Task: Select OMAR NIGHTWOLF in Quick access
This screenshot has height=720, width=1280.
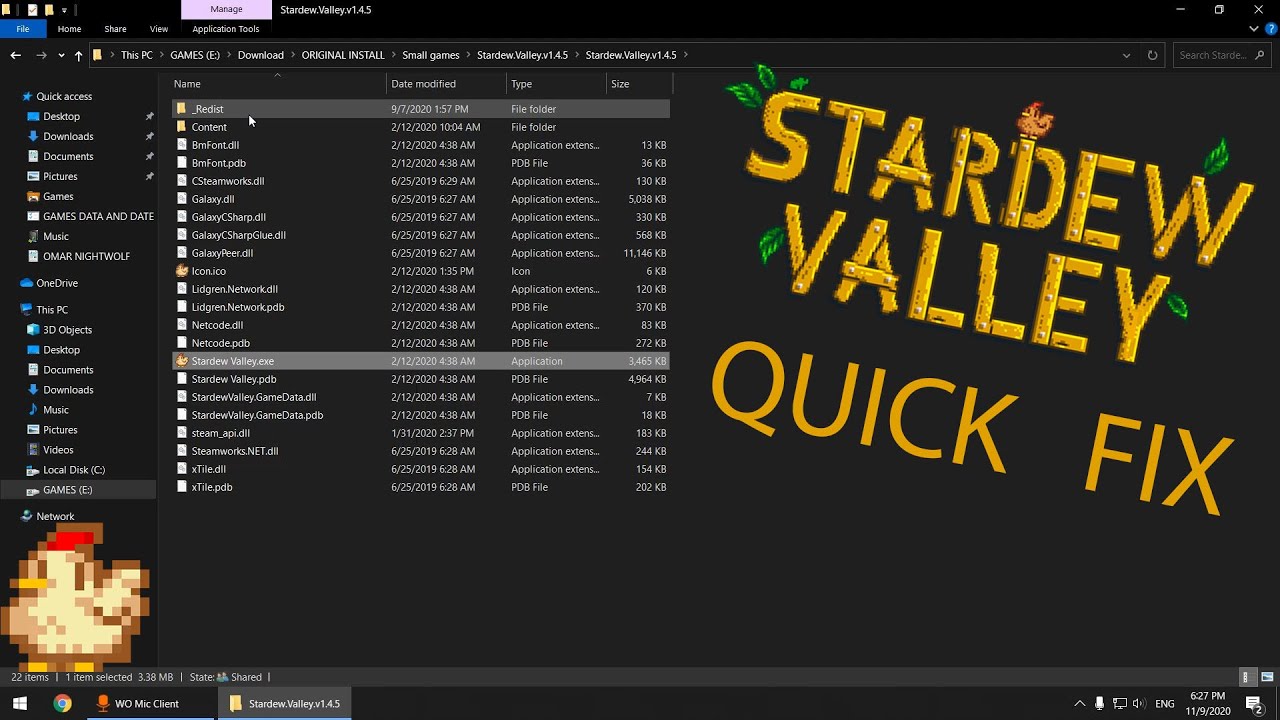Action: 77,256
